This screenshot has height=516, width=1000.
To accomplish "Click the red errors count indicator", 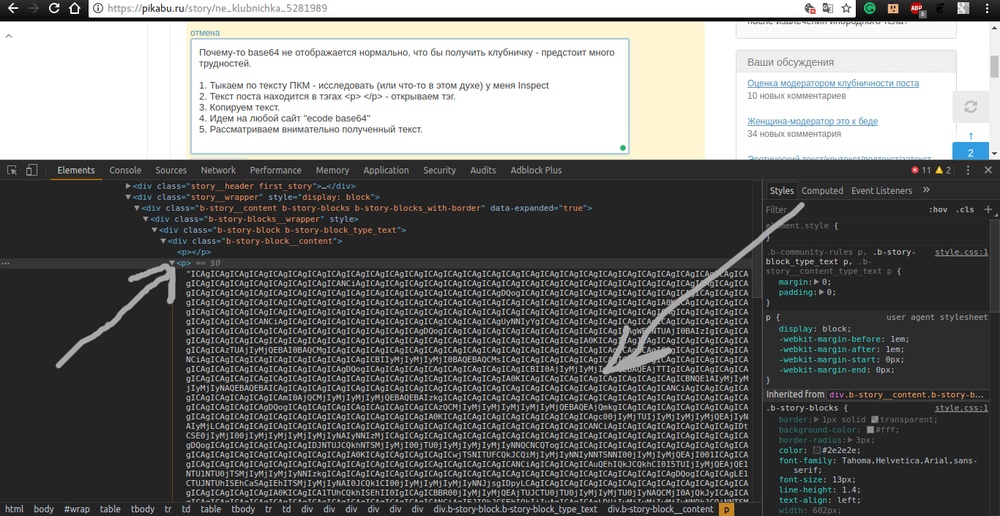I will point(922,170).
